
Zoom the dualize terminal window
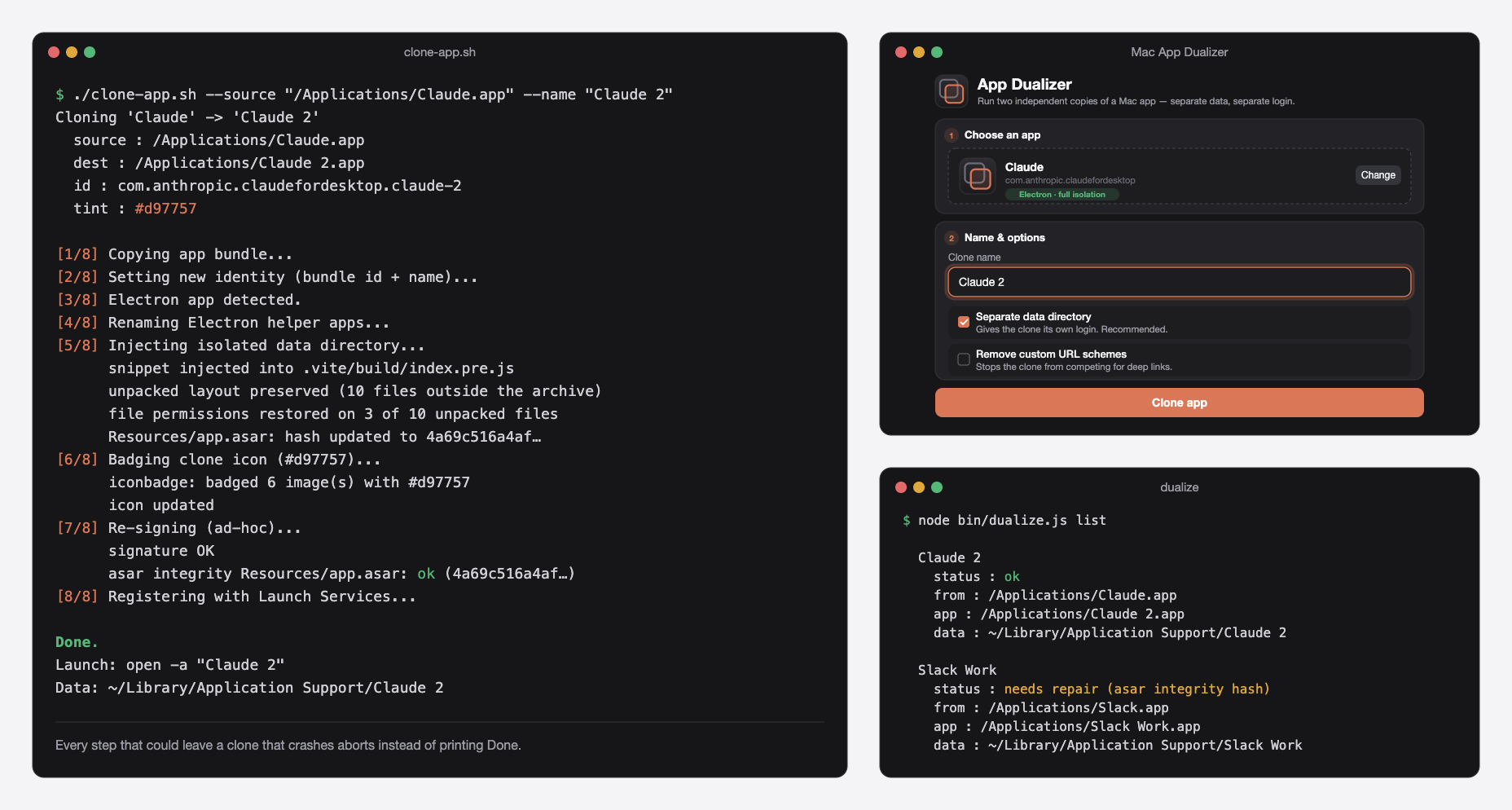937,487
